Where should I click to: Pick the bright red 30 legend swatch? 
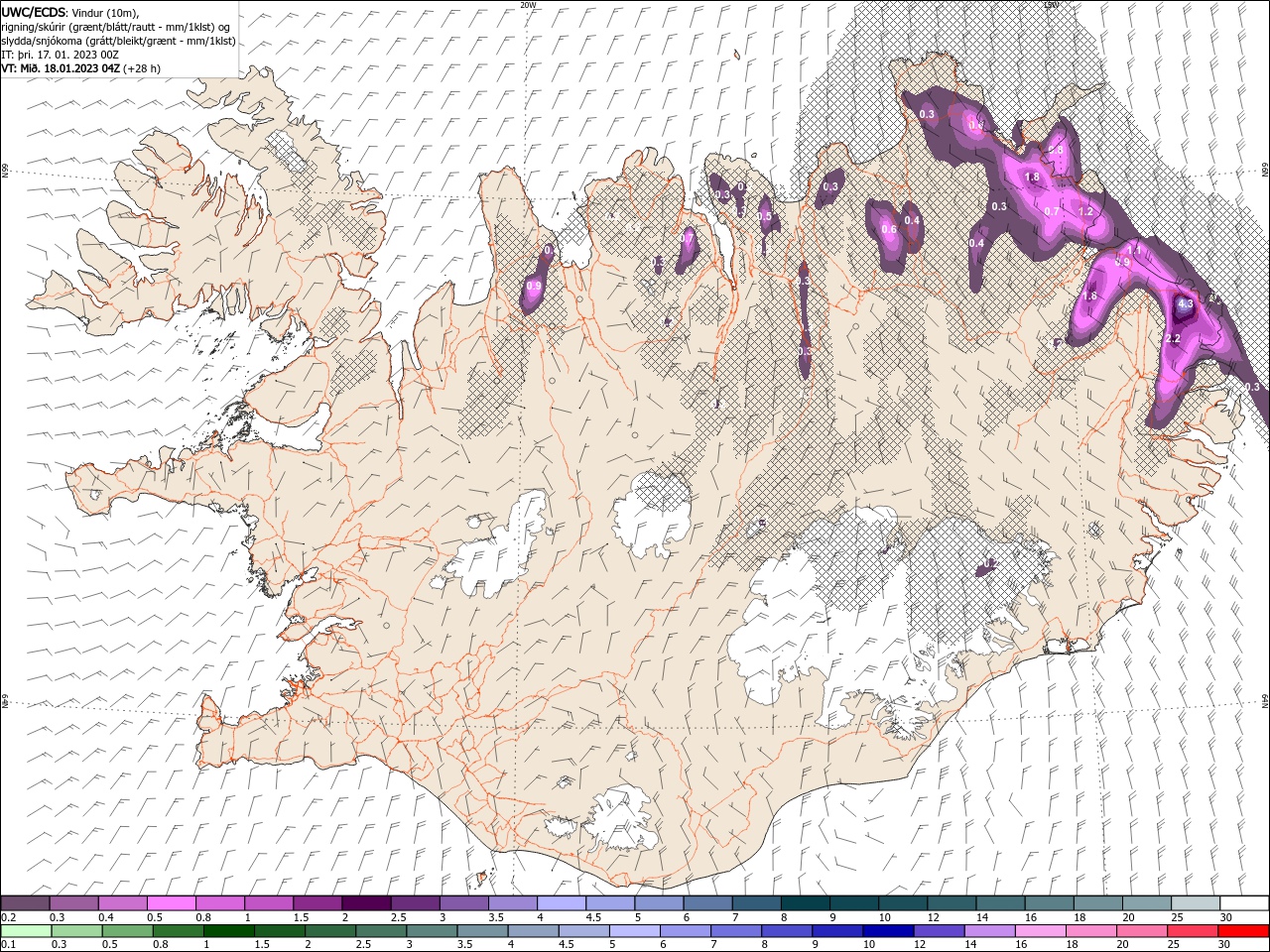(1242, 931)
